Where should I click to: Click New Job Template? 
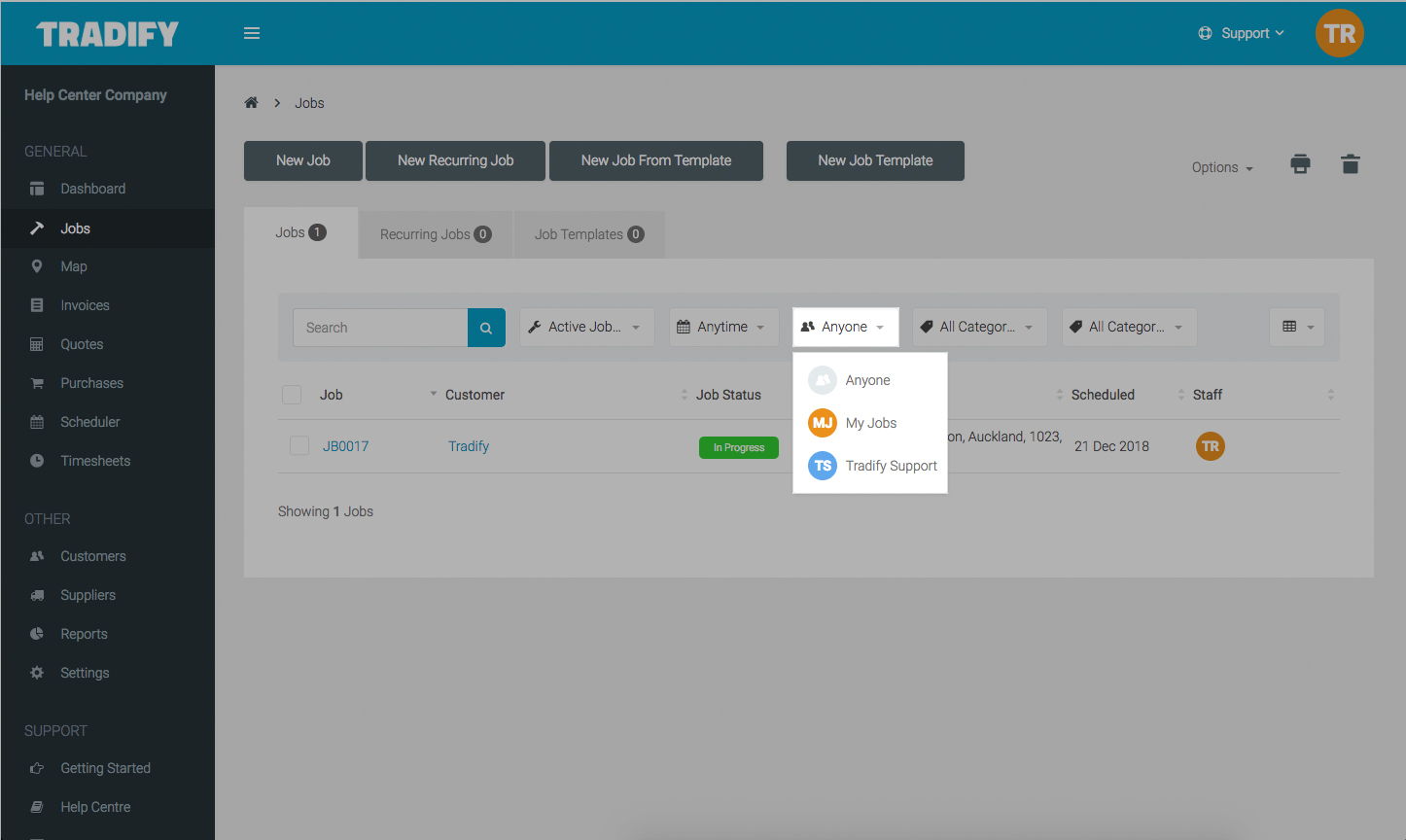[x=875, y=160]
